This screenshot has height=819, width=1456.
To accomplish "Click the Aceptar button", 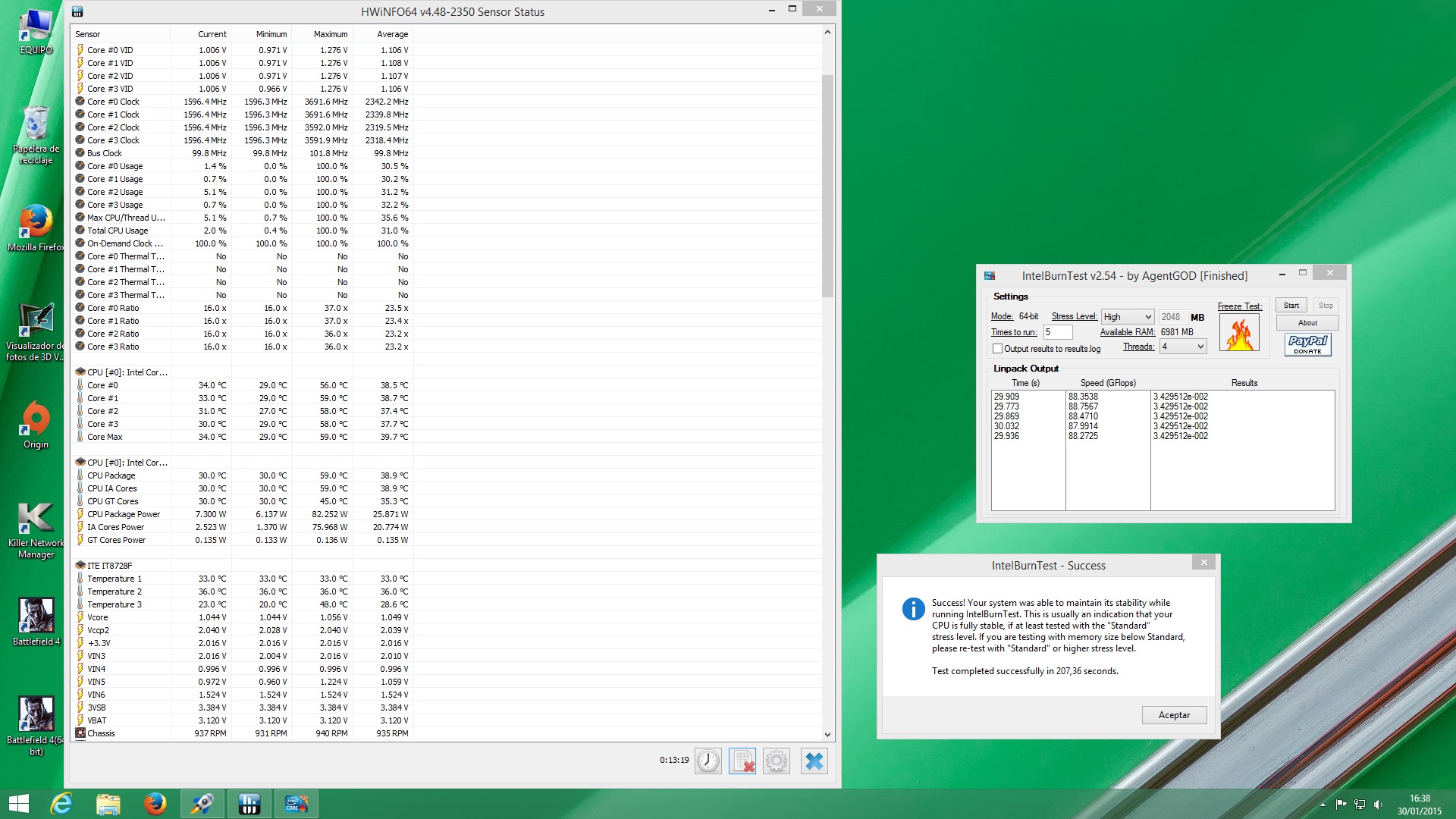I will click(x=1173, y=715).
